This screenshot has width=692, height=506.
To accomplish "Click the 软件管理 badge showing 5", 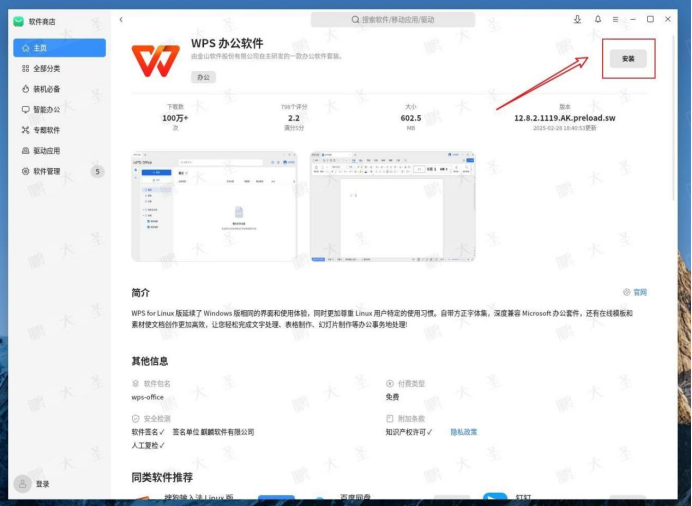I will coord(98,172).
